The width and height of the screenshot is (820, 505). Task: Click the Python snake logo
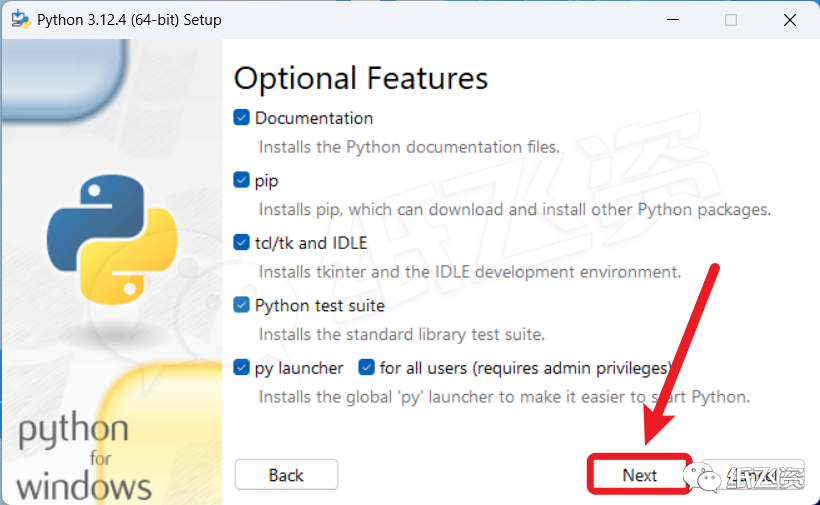tap(112, 239)
